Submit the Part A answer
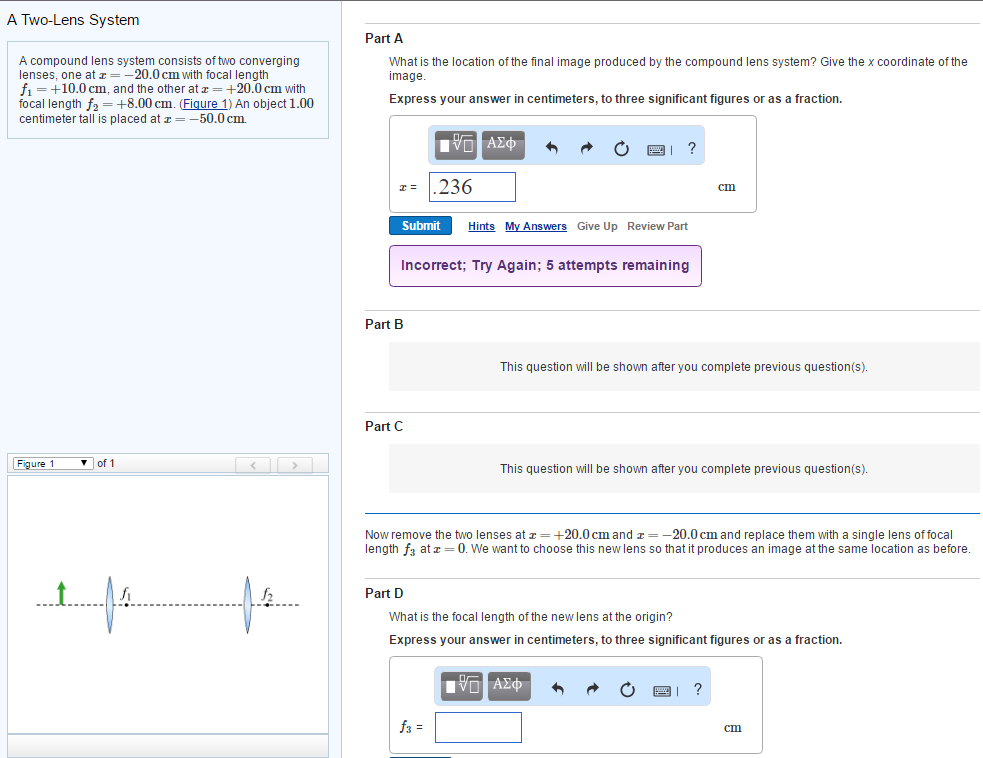 (x=420, y=226)
